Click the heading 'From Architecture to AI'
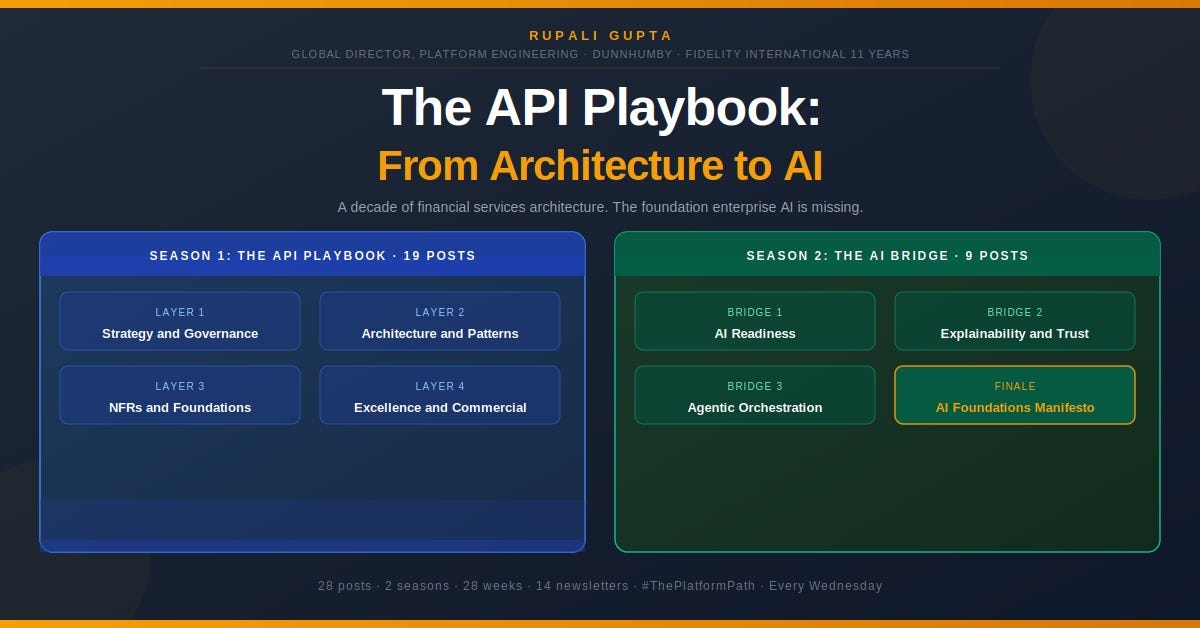The height and width of the screenshot is (628, 1200). 600,166
